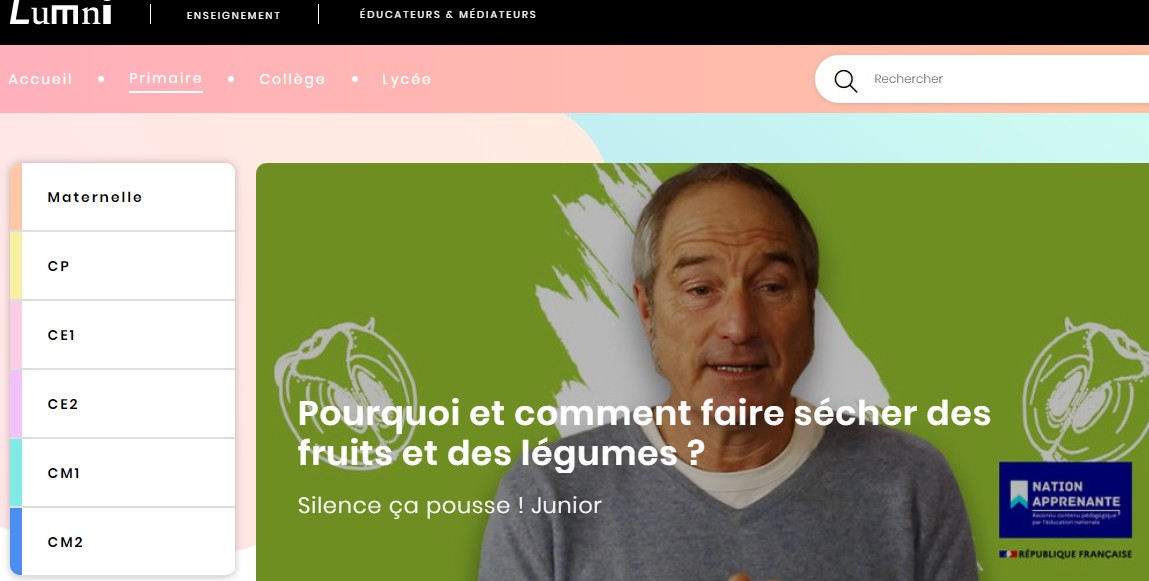
Task: Open the Lycée section
Action: point(407,79)
